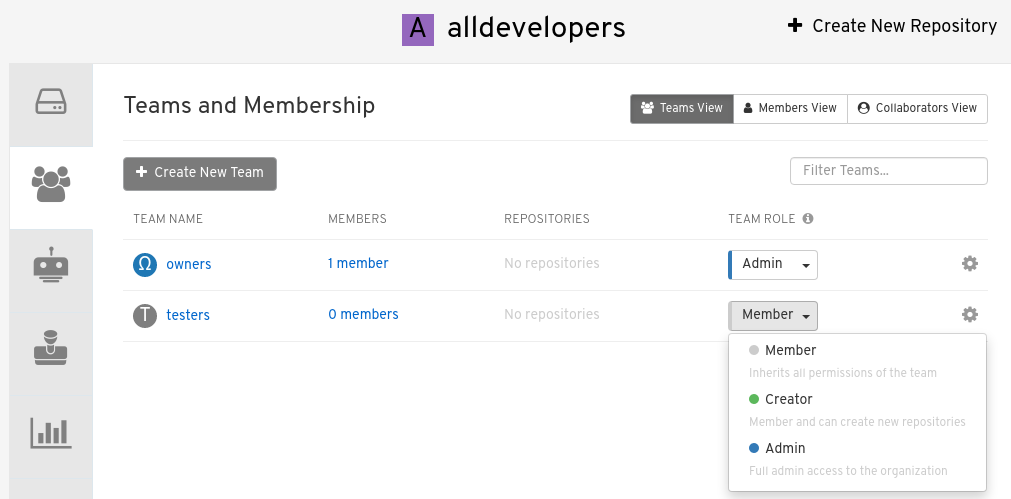The image size is (1011, 499).
Task: Switch to Members View
Action: tap(790, 108)
